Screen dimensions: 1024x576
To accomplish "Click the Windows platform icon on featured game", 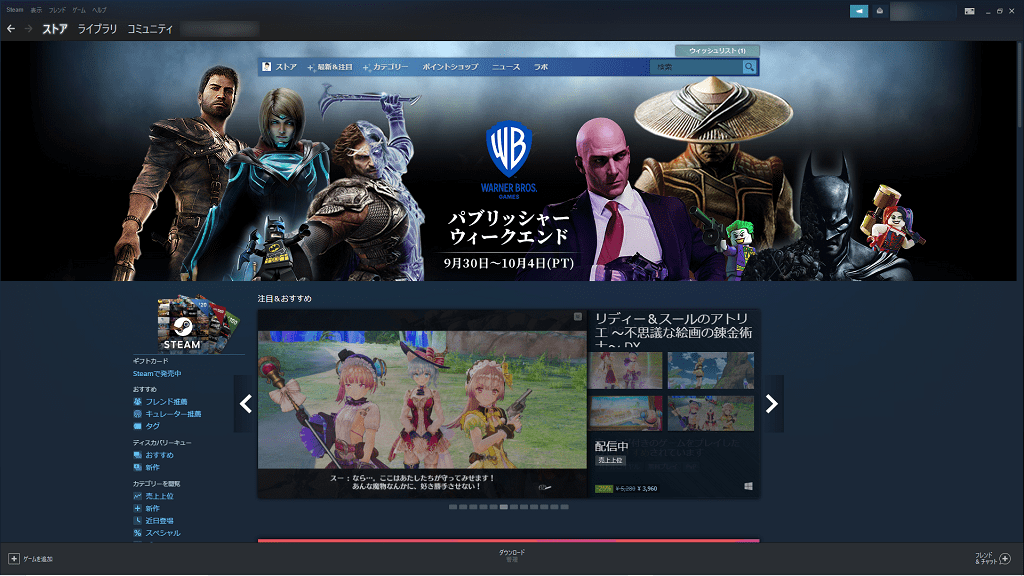I will pyautogui.click(x=748, y=487).
